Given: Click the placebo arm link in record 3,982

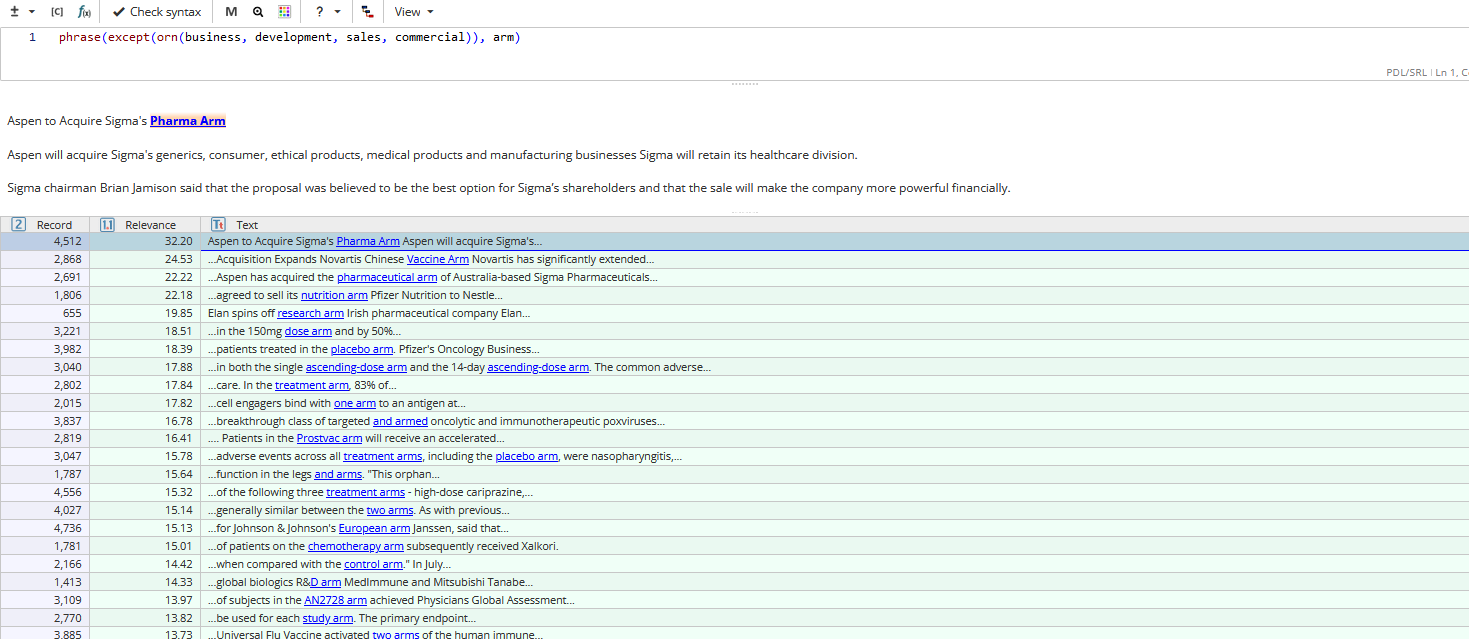Looking at the screenshot, I should (361, 349).
